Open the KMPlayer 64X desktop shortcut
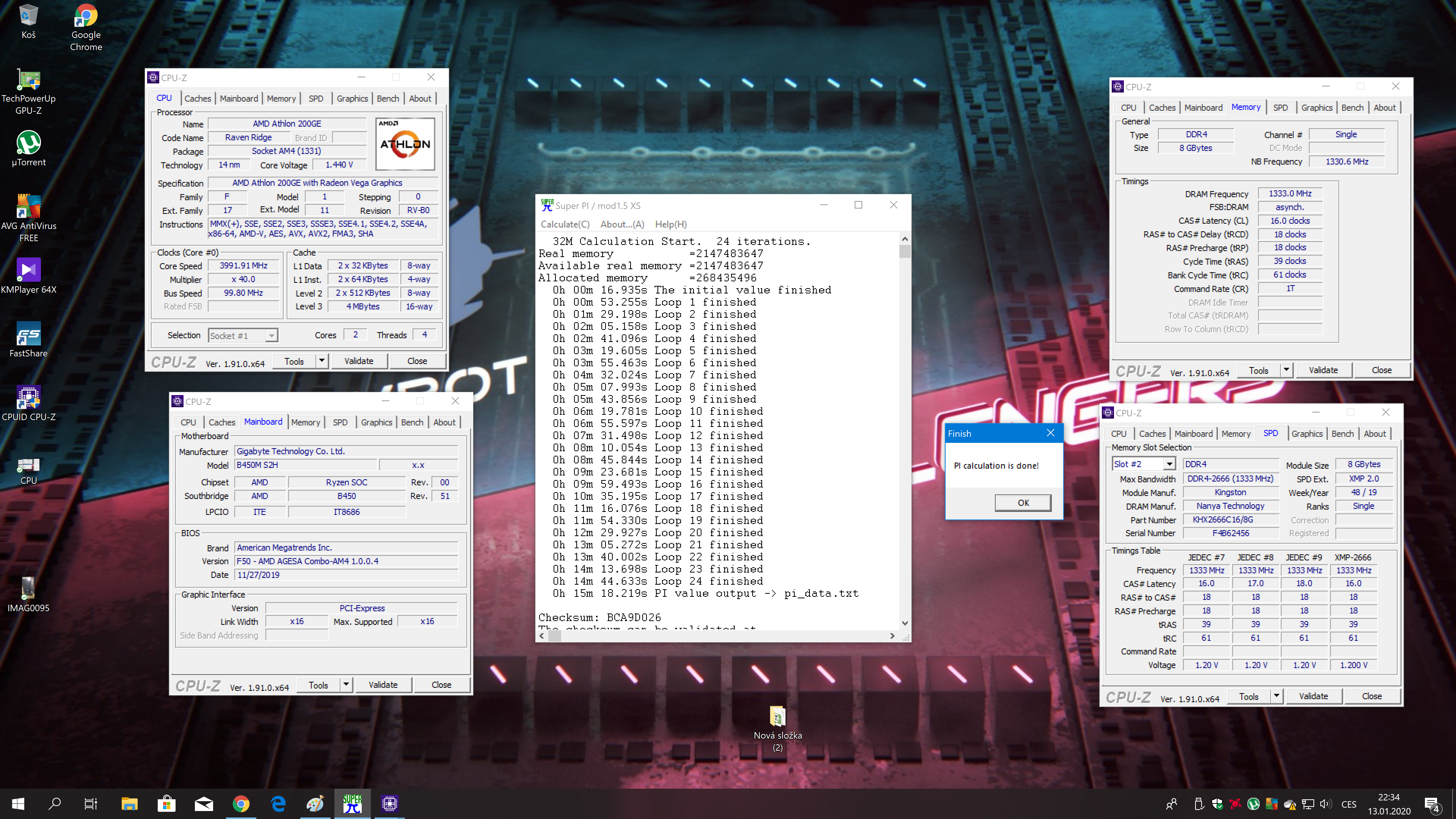 click(28, 276)
